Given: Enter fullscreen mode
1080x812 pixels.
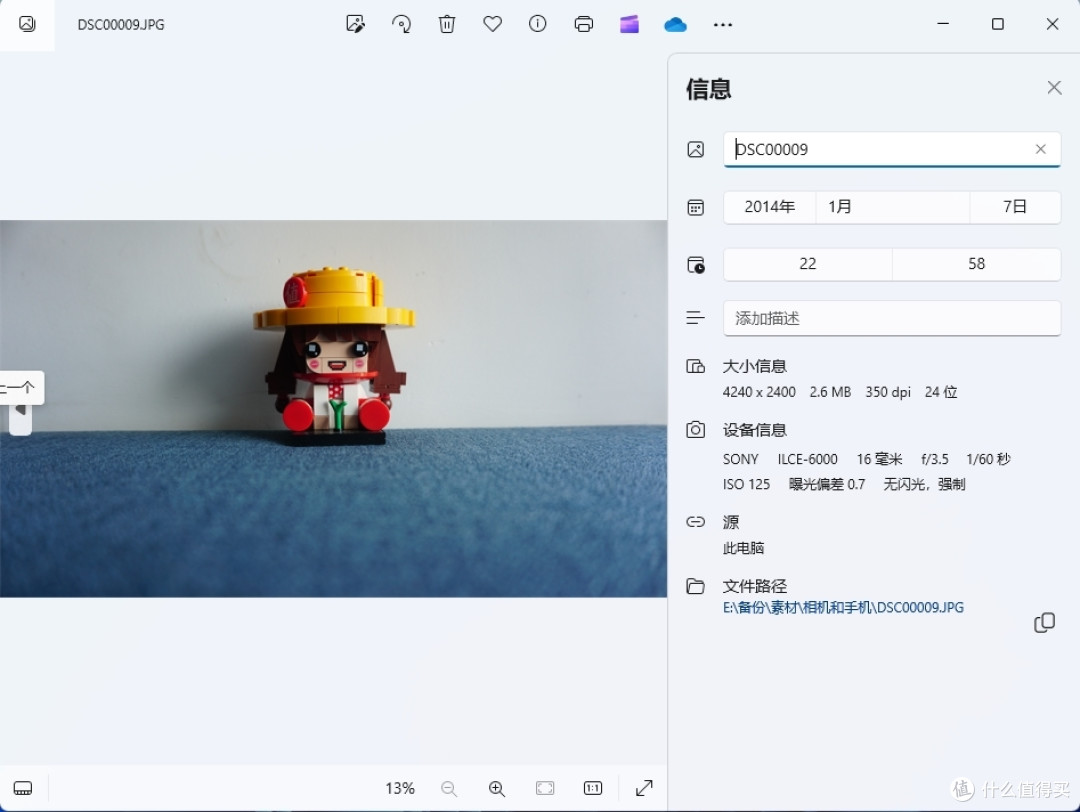Looking at the screenshot, I should tap(643, 788).
